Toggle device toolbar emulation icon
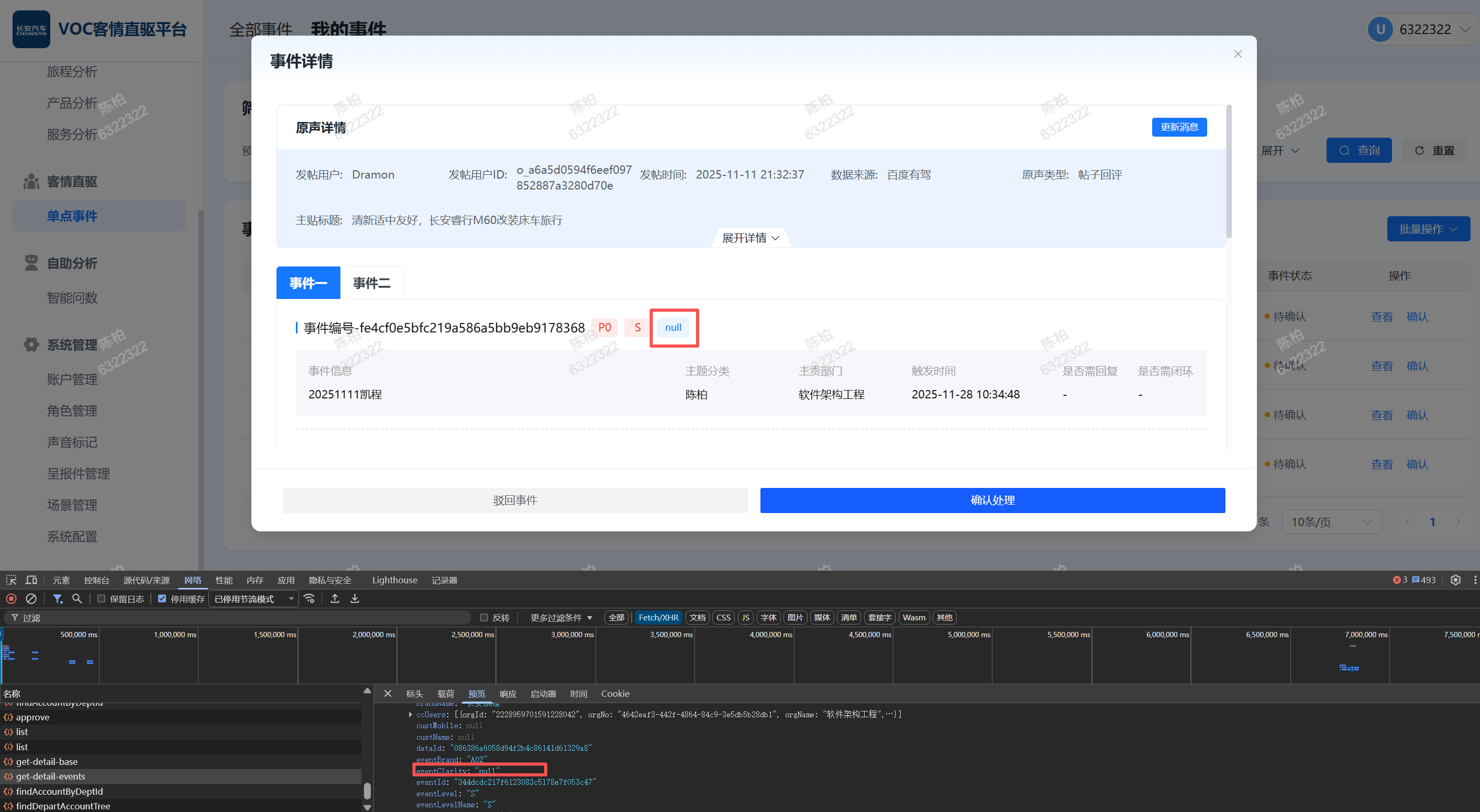 coord(31,580)
